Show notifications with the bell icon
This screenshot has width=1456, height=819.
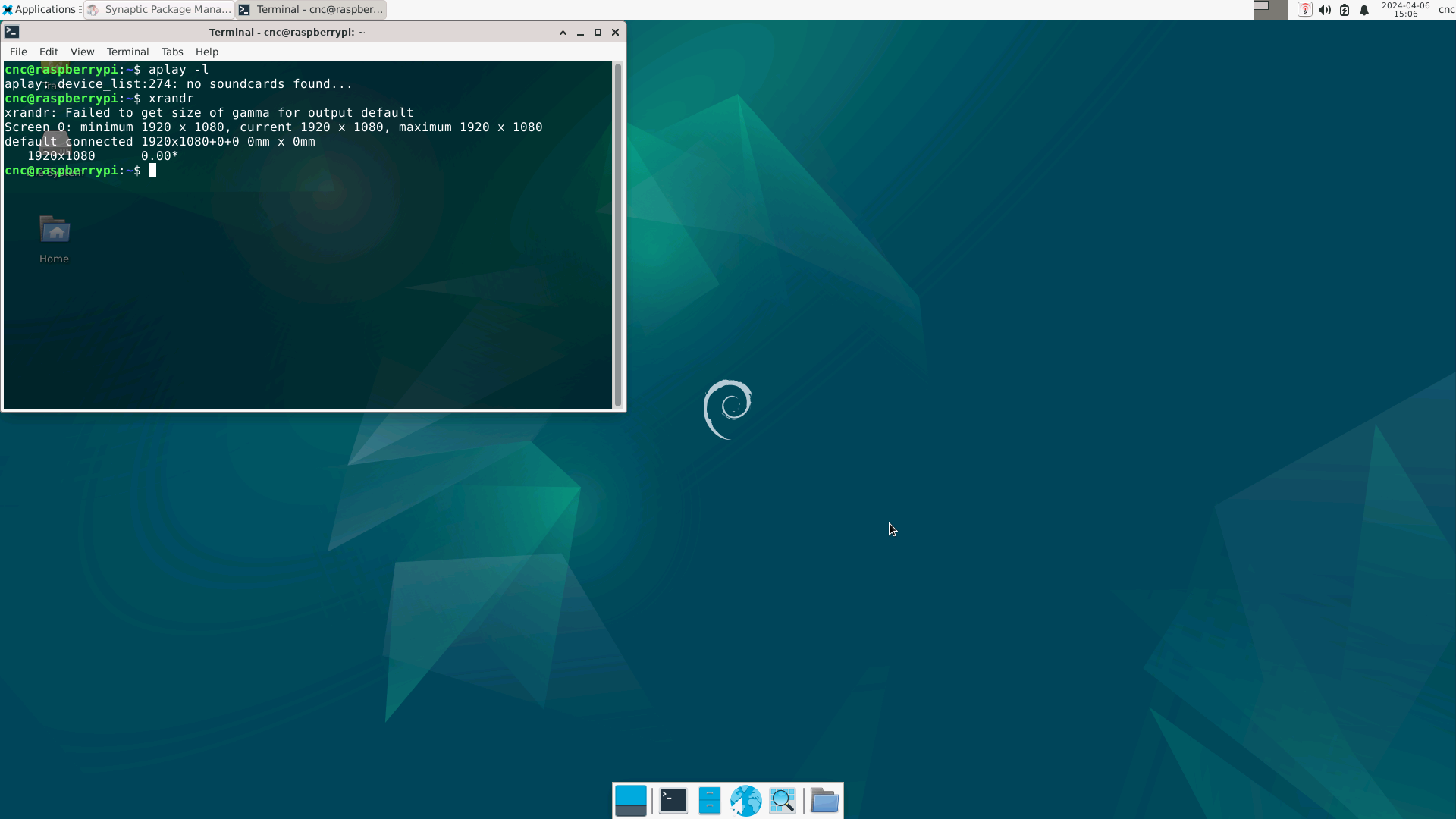(1363, 10)
